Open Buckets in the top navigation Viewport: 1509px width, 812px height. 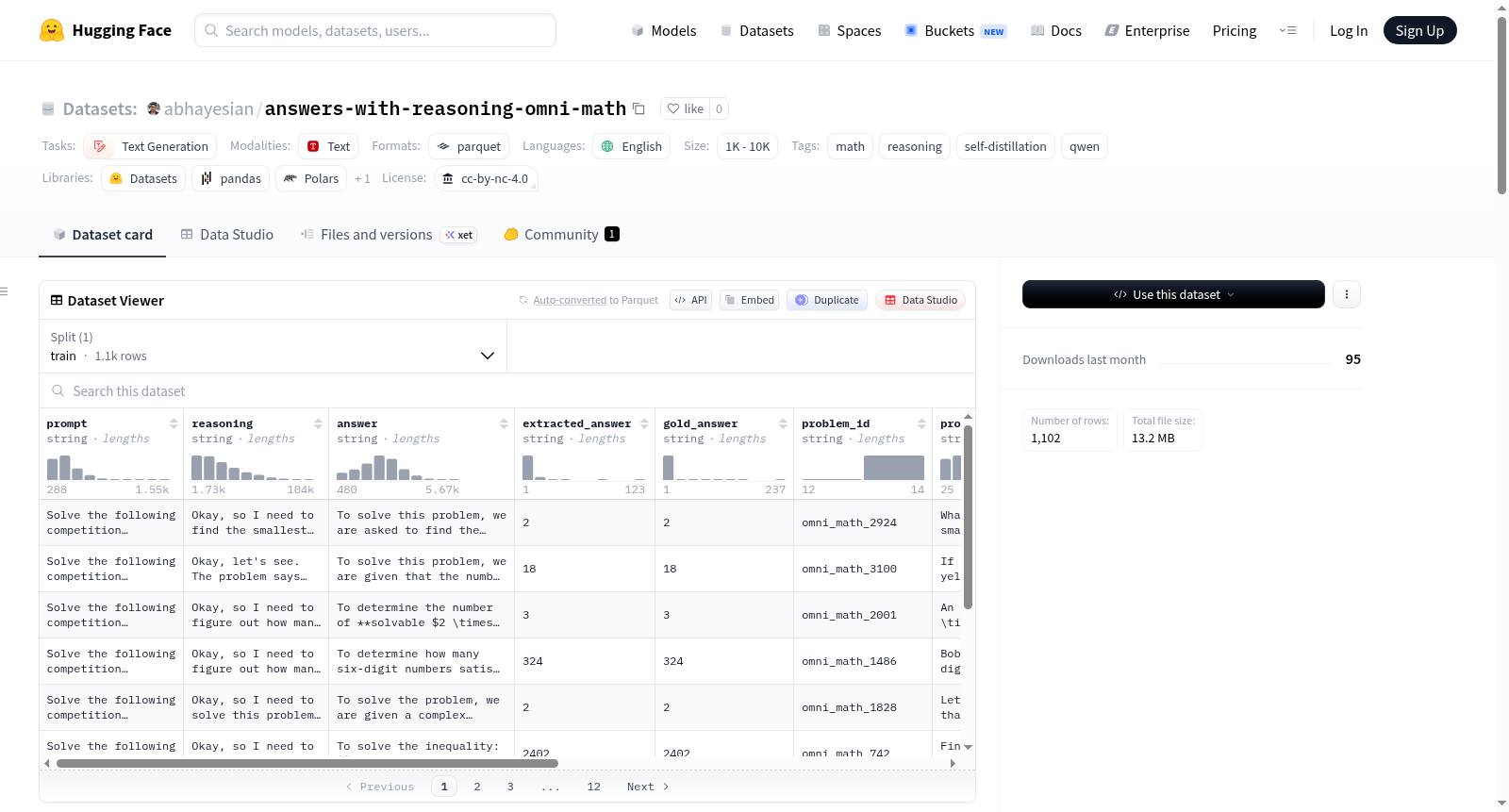[955, 30]
